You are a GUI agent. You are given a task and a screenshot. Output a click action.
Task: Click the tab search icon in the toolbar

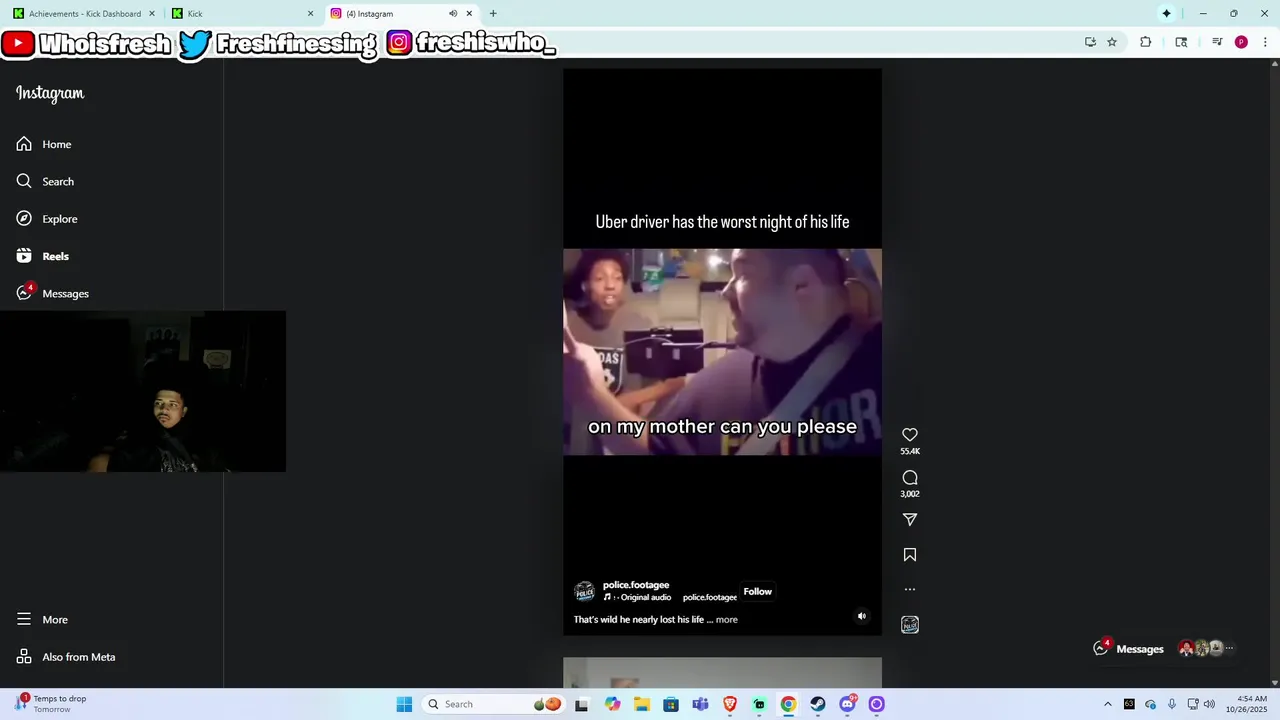coord(1181,42)
